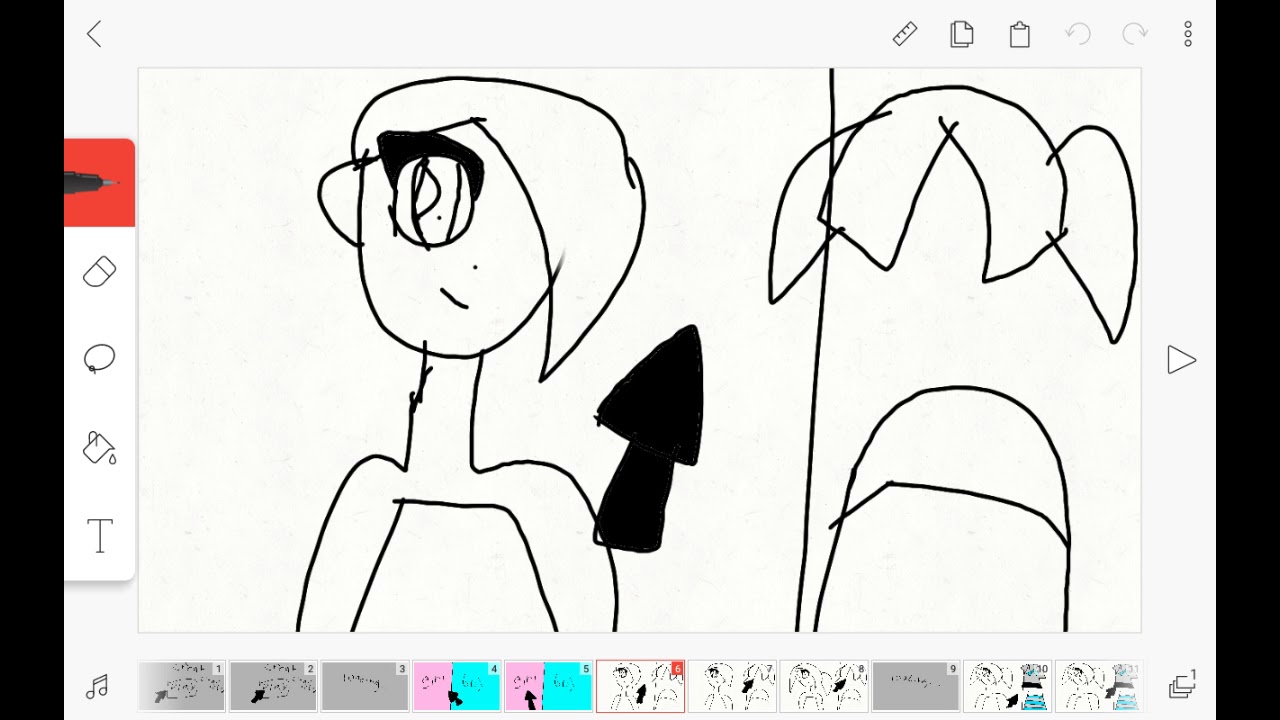Play the animation
The image size is (1280, 720).
click(x=1181, y=360)
